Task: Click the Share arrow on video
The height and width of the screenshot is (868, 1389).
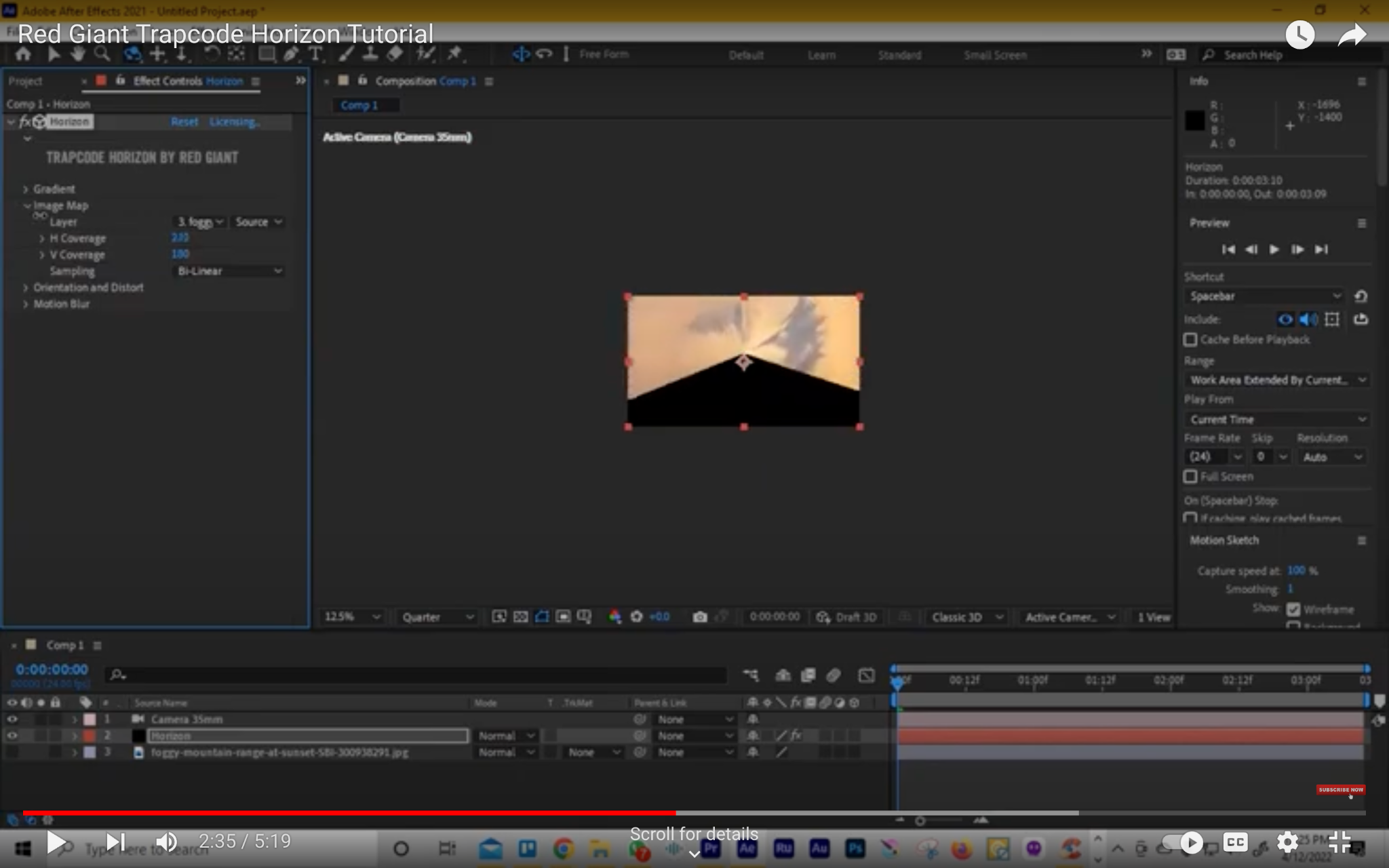Action: [1351, 35]
